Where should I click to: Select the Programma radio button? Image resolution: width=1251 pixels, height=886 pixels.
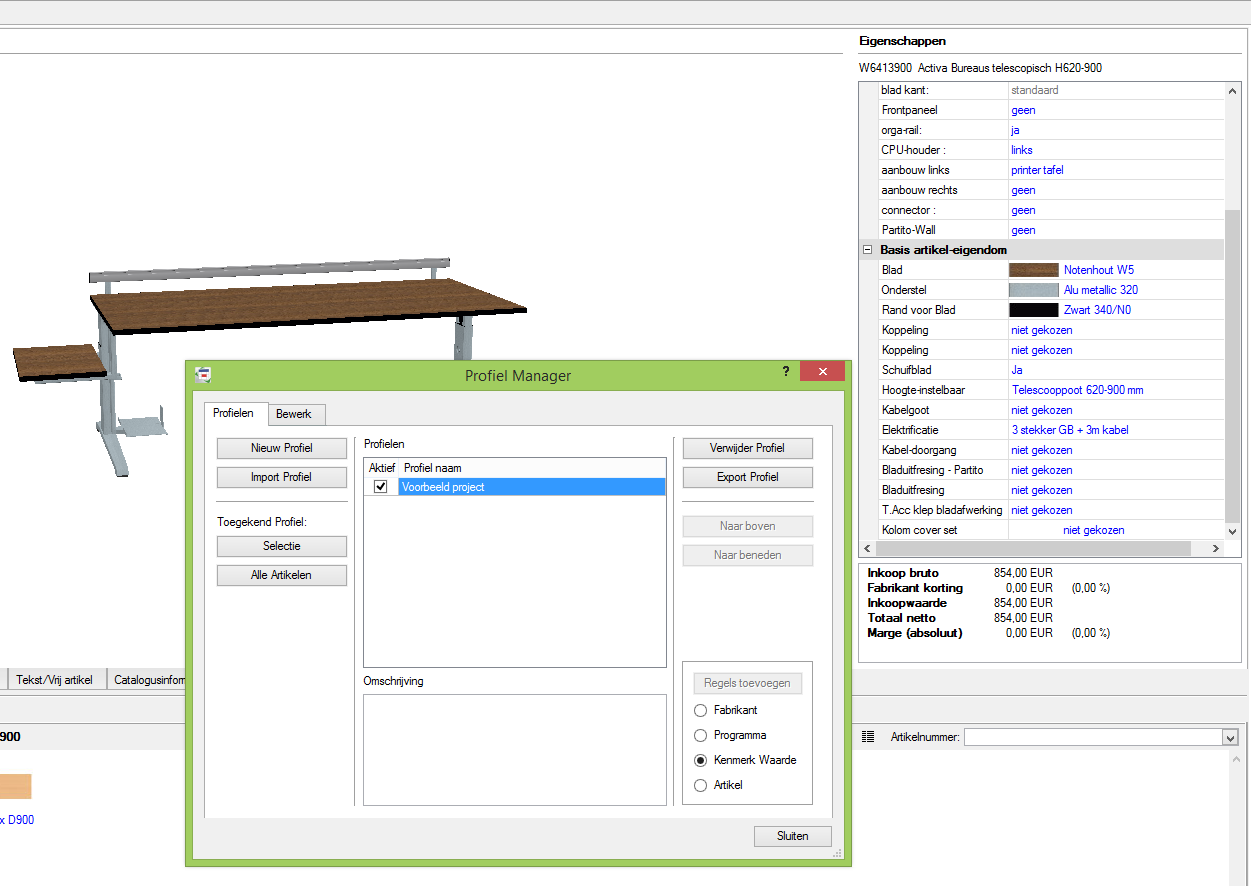[x=700, y=735]
